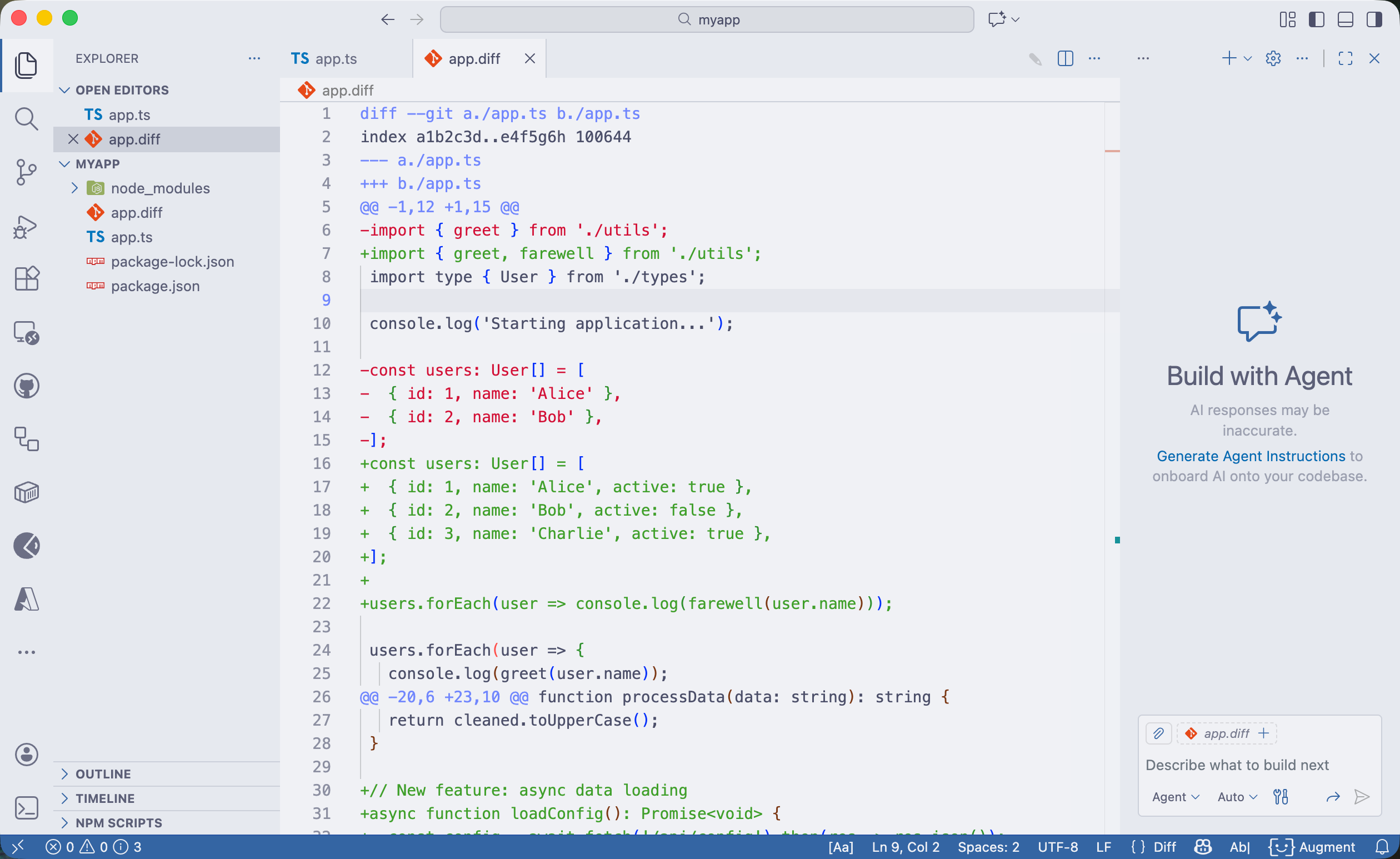Toggle the primary side bar visibility
The image size is (1400, 859).
1316,19
